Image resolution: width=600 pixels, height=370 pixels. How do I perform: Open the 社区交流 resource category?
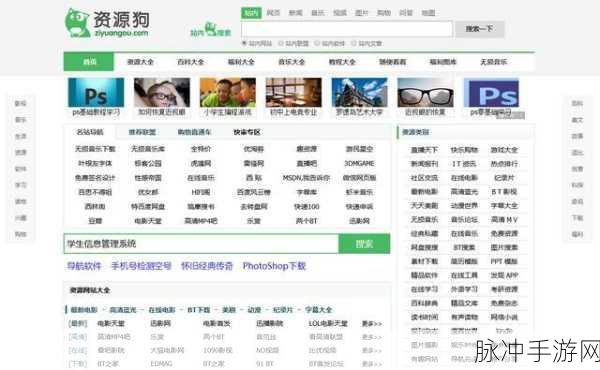pos(424,178)
